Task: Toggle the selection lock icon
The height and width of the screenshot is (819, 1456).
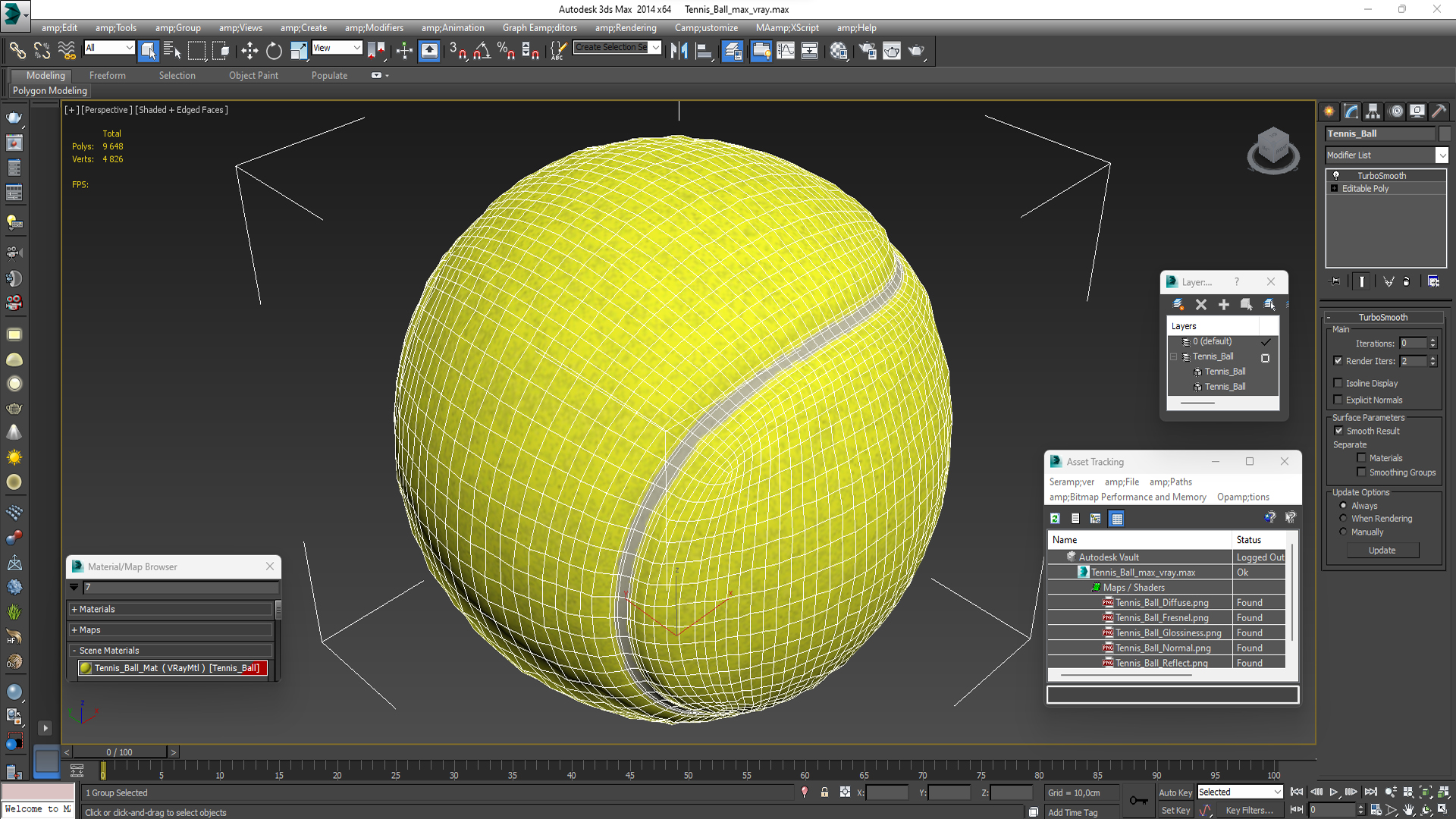Action: (x=824, y=792)
